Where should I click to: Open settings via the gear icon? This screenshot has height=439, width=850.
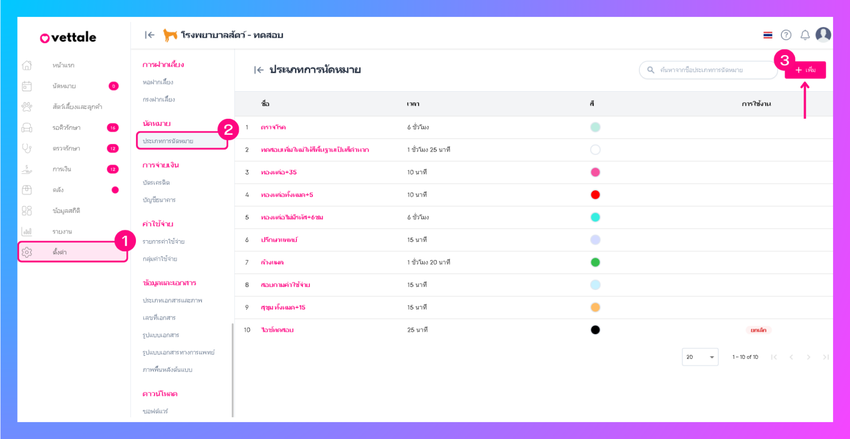pos(27,252)
